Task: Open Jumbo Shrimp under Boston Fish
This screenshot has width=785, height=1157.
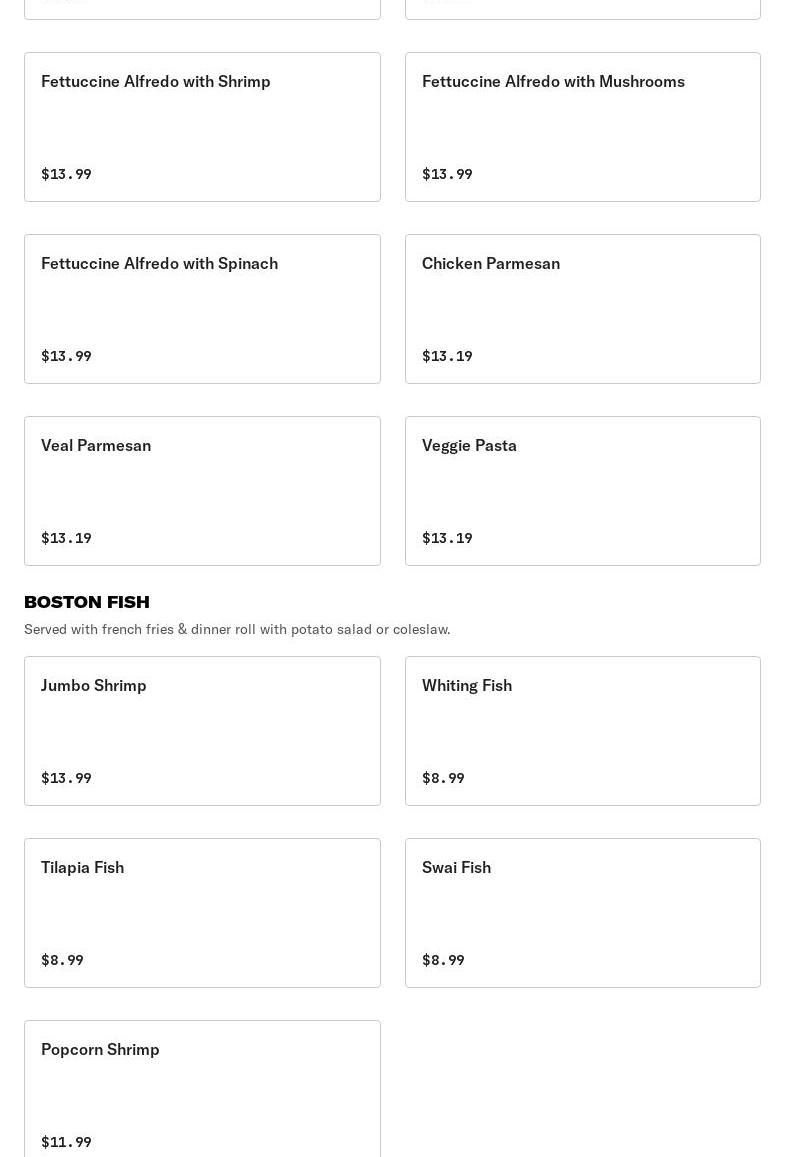Action: [x=202, y=731]
